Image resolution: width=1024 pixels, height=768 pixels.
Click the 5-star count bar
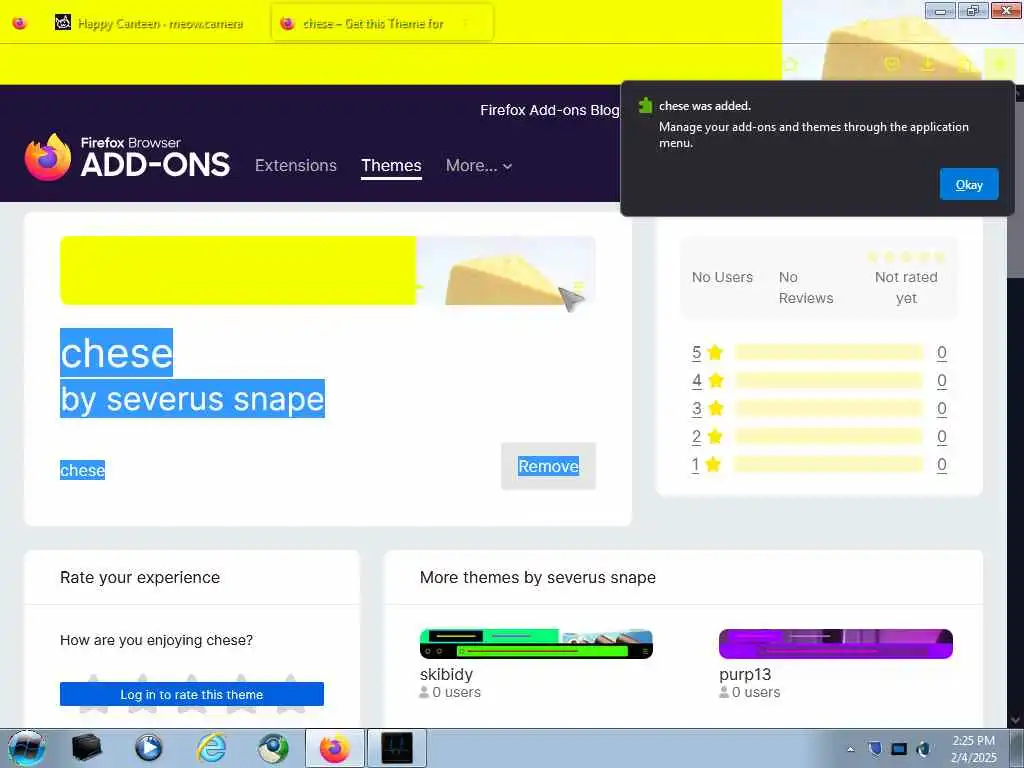[828, 353]
